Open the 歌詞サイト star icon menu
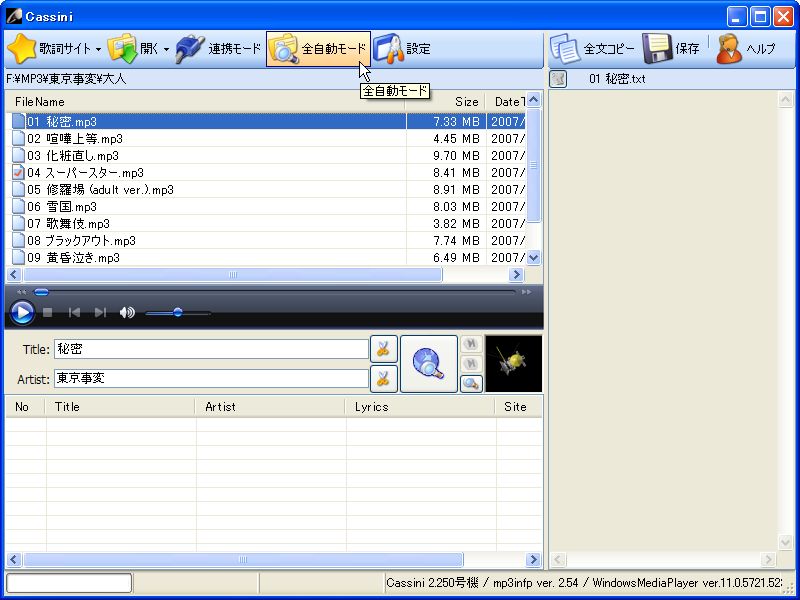The height and width of the screenshot is (600, 800). coord(22,49)
